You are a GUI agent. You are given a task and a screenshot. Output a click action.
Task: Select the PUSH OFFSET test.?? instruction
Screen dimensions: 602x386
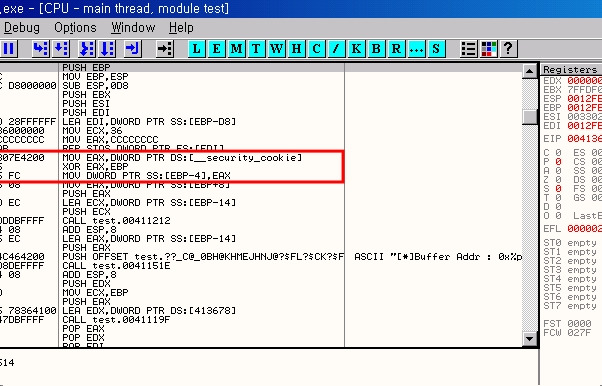click(203, 257)
